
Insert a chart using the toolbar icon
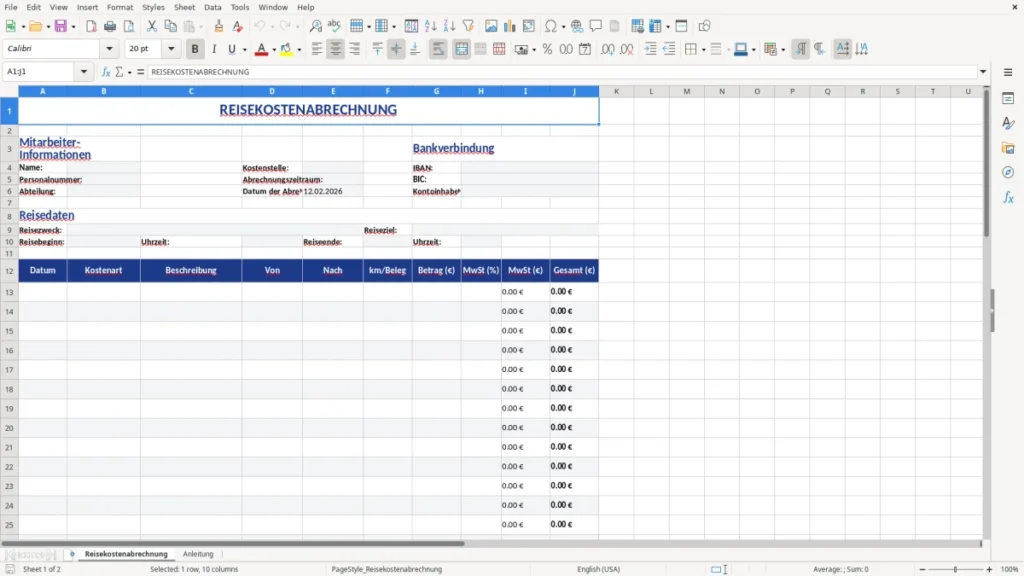(510, 26)
